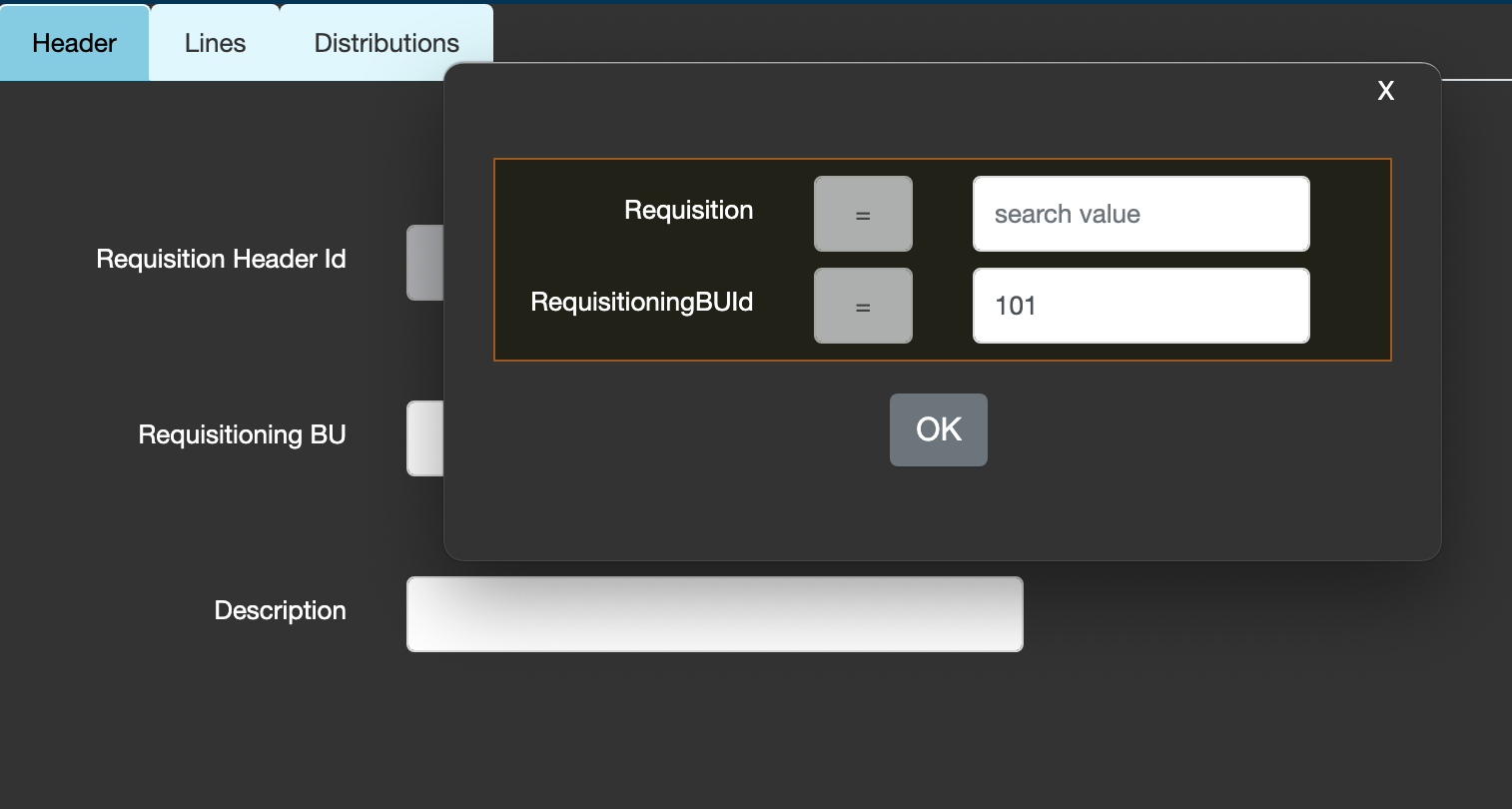Select the Header tab
The height and width of the screenshot is (809, 1512).
pyautogui.click(x=74, y=42)
